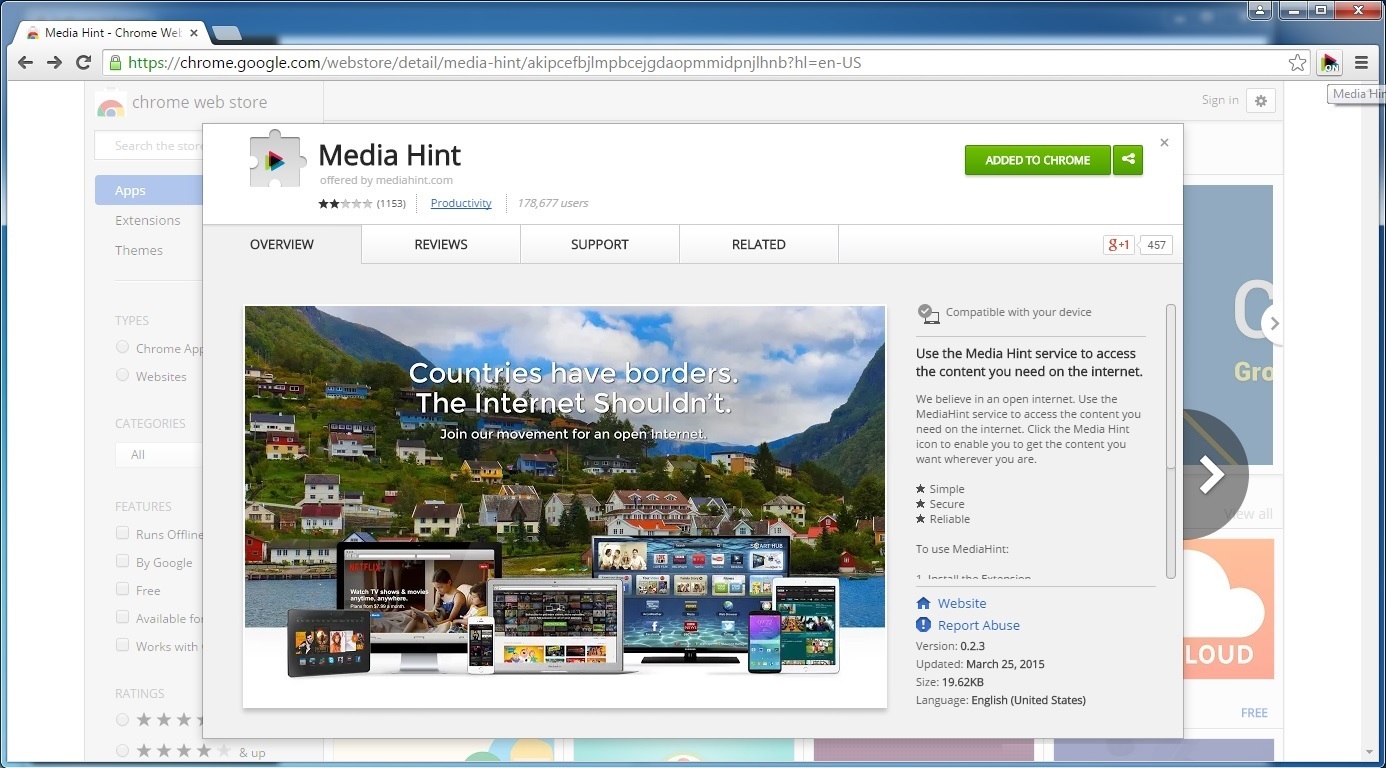Click the 178,677 users text
This screenshot has width=1386, height=768.
pos(553,203)
